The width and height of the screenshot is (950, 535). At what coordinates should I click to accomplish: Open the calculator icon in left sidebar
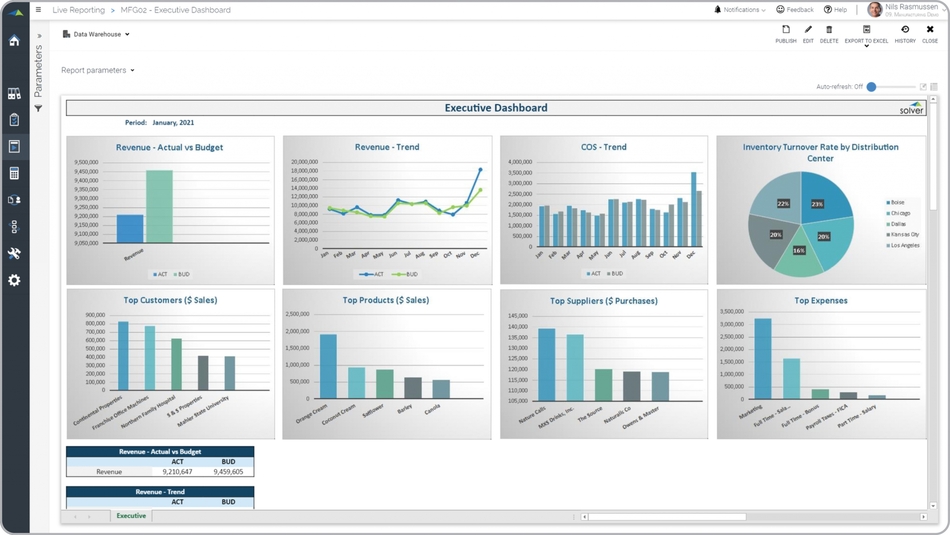click(14, 173)
